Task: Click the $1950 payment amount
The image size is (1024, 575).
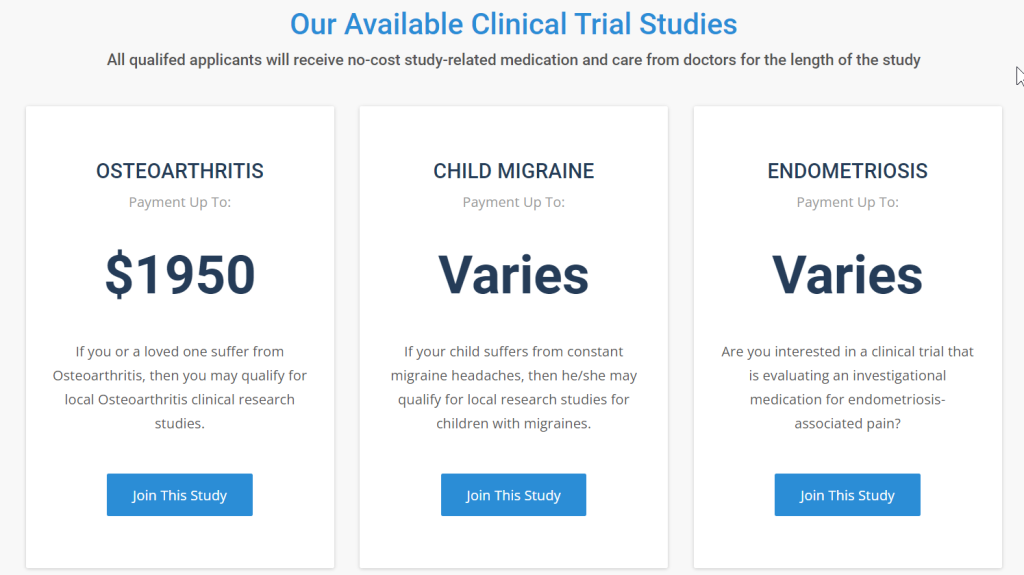Action: tap(180, 275)
